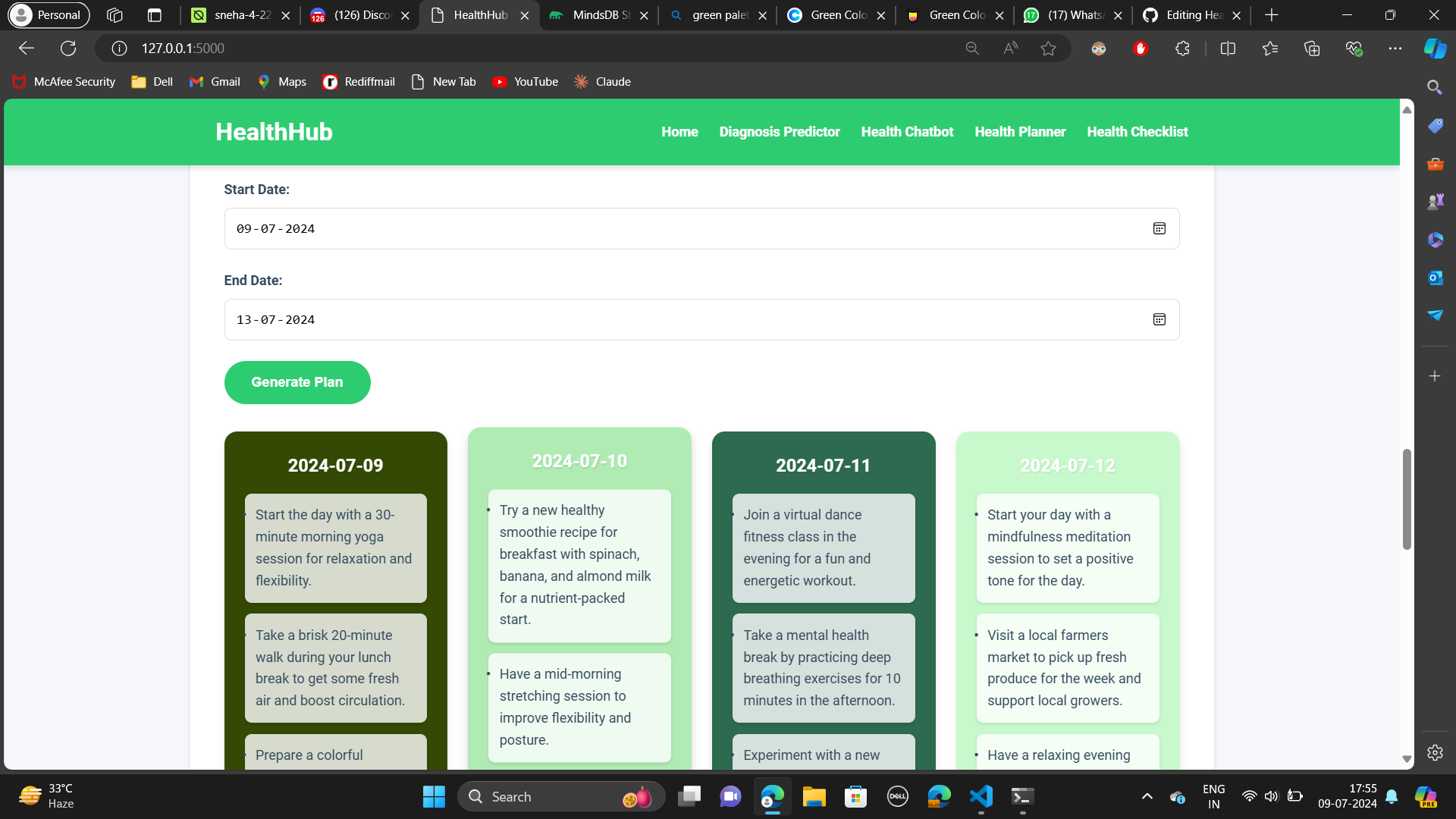Launch Visual Studio Code from the taskbar

pos(980,797)
